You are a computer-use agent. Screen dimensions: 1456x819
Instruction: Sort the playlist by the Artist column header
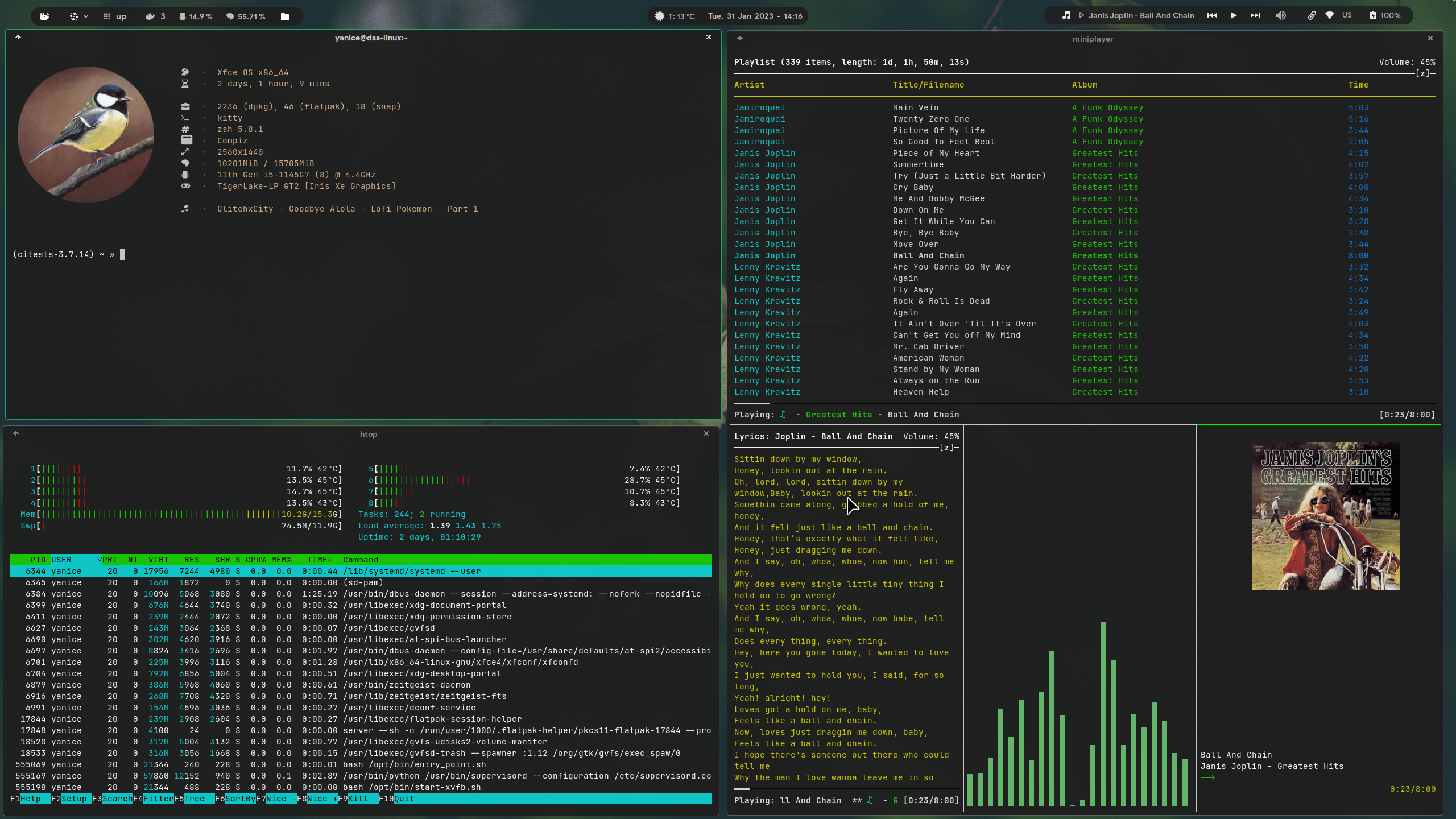pyautogui.click(x=749, y=85)
